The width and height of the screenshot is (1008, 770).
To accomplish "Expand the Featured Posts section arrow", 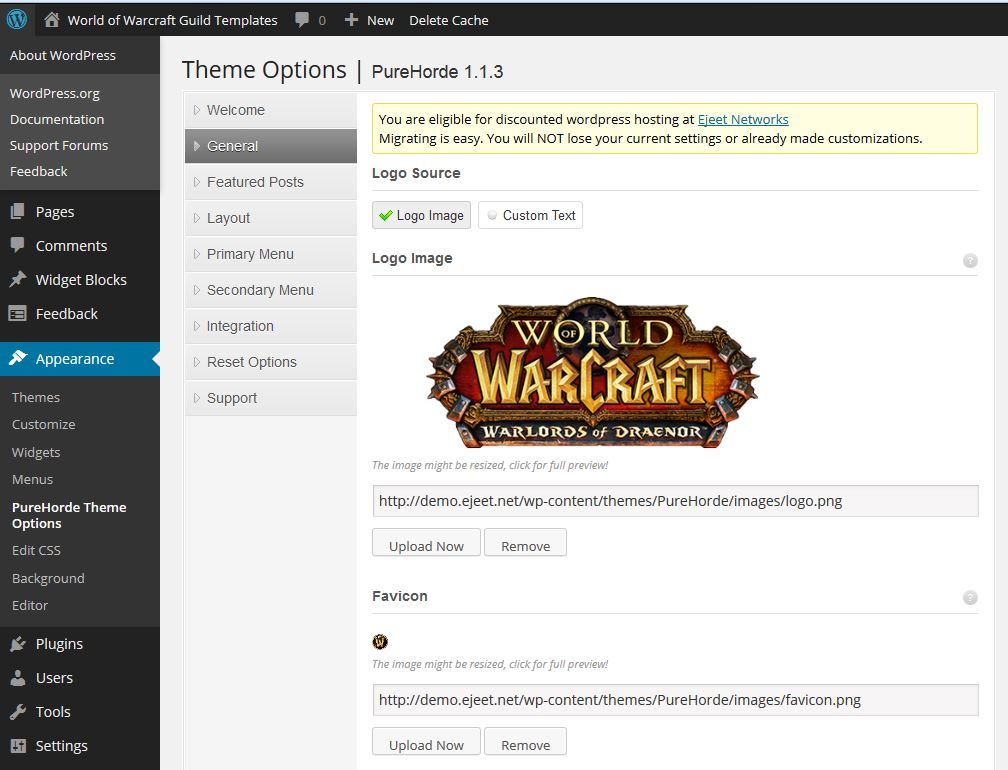I will pos(197,182).
